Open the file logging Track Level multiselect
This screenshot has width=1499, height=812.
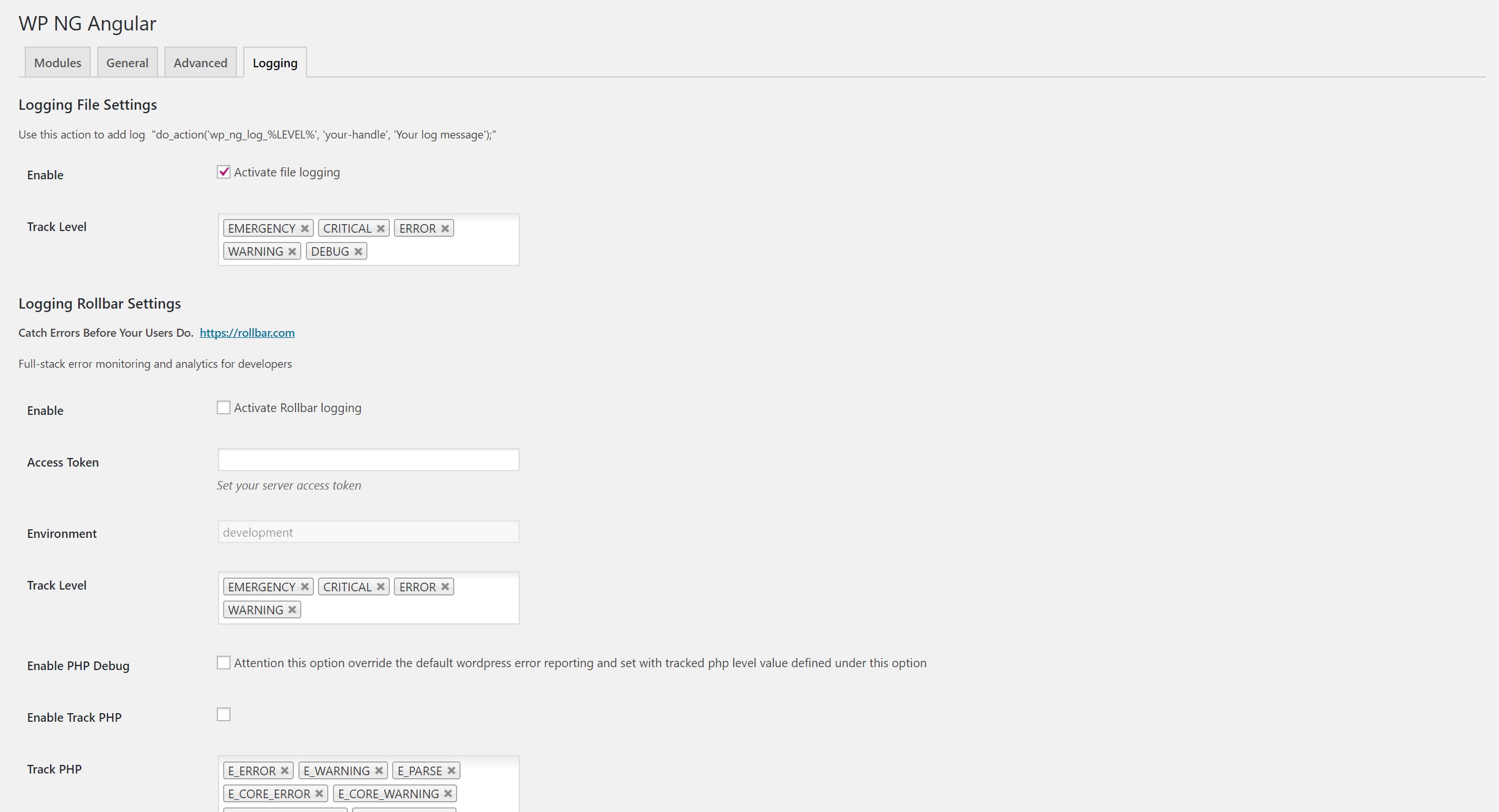tap(442, 251)
